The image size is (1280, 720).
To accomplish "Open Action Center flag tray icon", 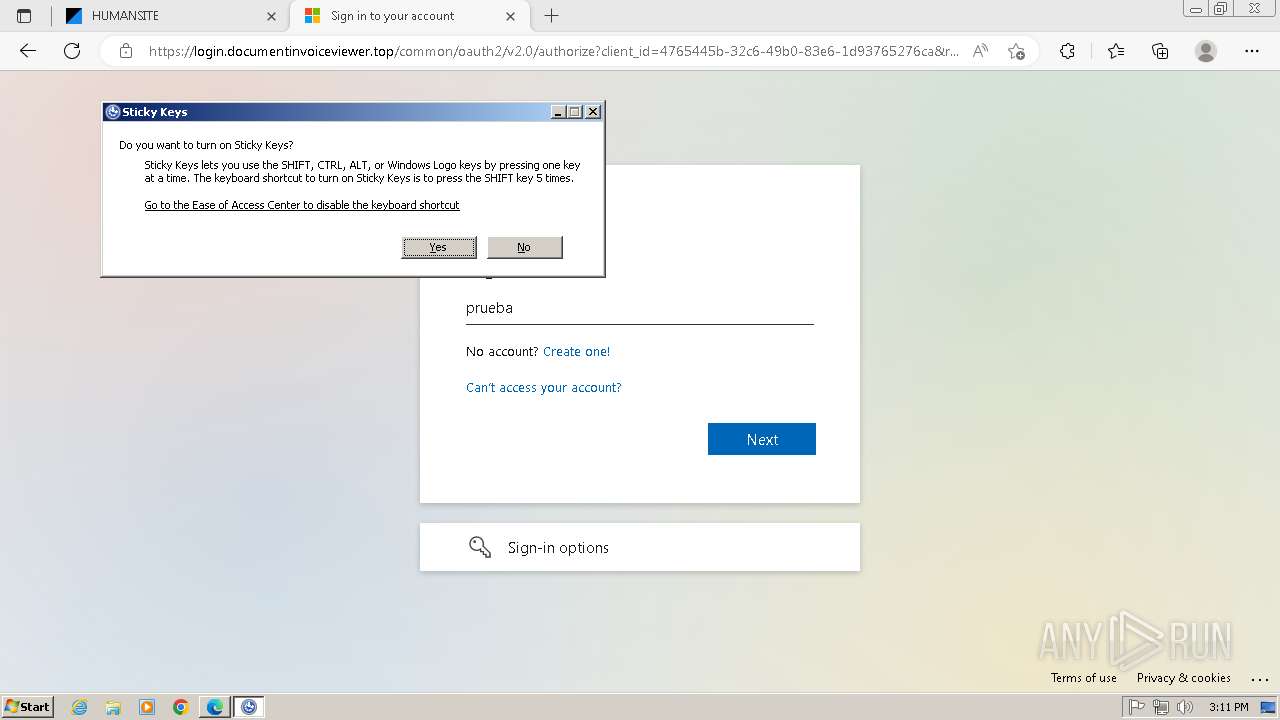I will point(1137,707).
